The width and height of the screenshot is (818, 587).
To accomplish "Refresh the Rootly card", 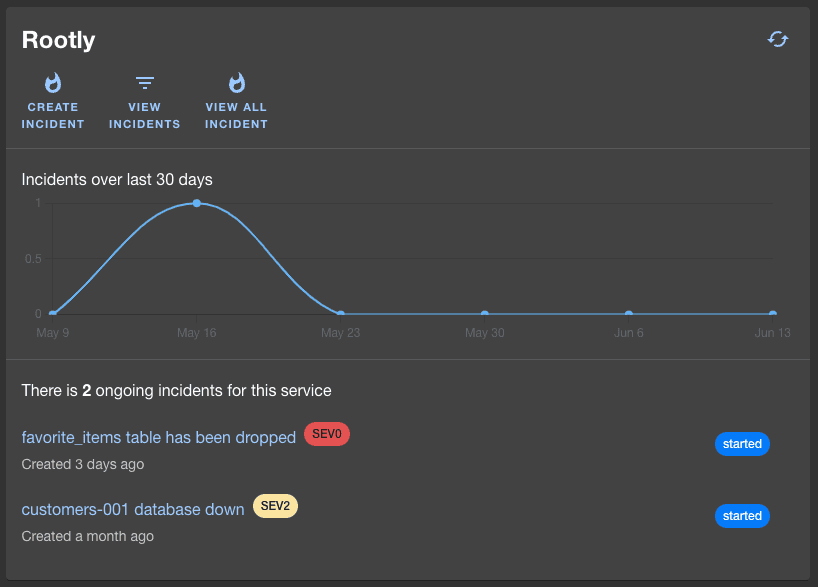I will point(777,39).
